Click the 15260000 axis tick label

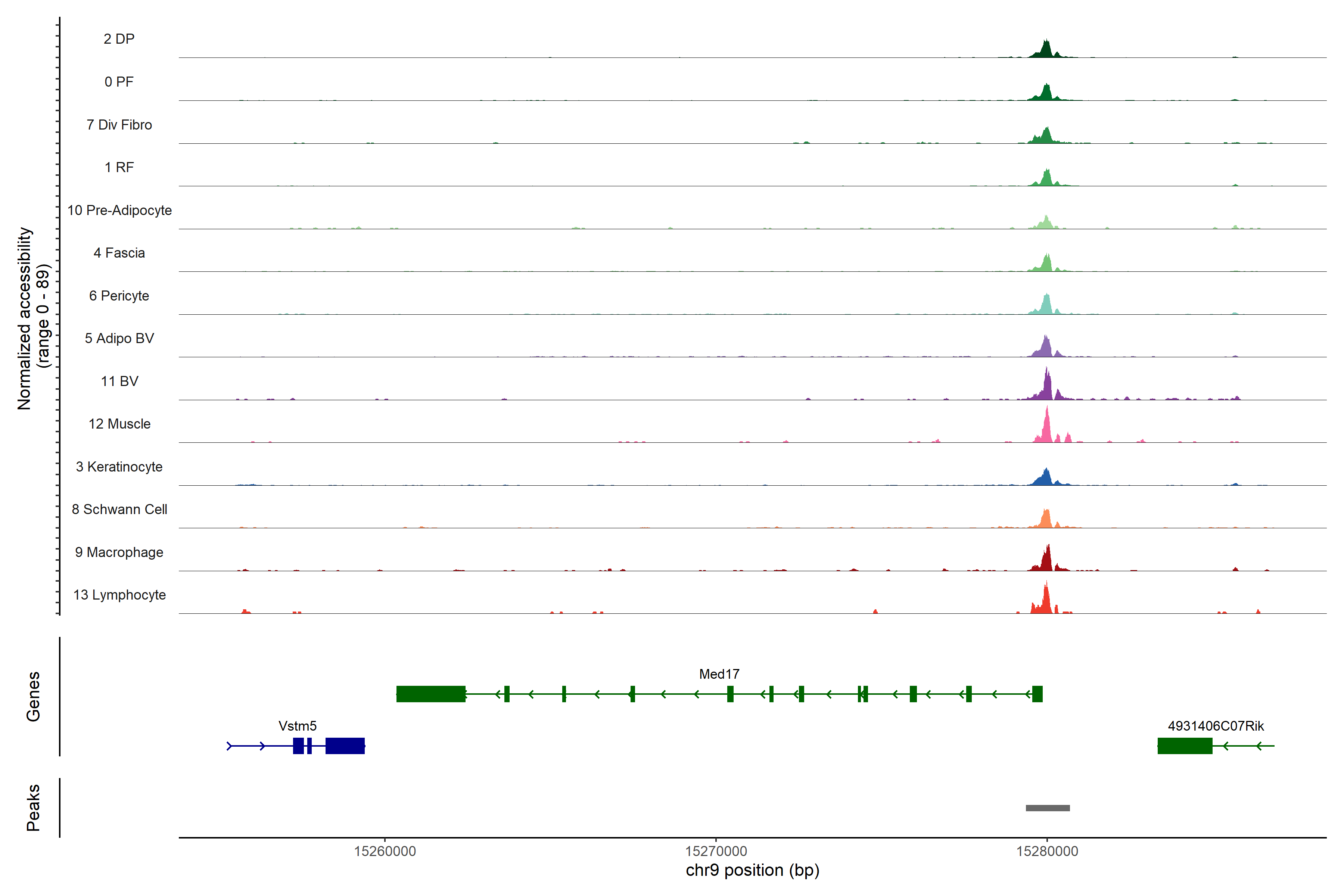coord(385,851)
